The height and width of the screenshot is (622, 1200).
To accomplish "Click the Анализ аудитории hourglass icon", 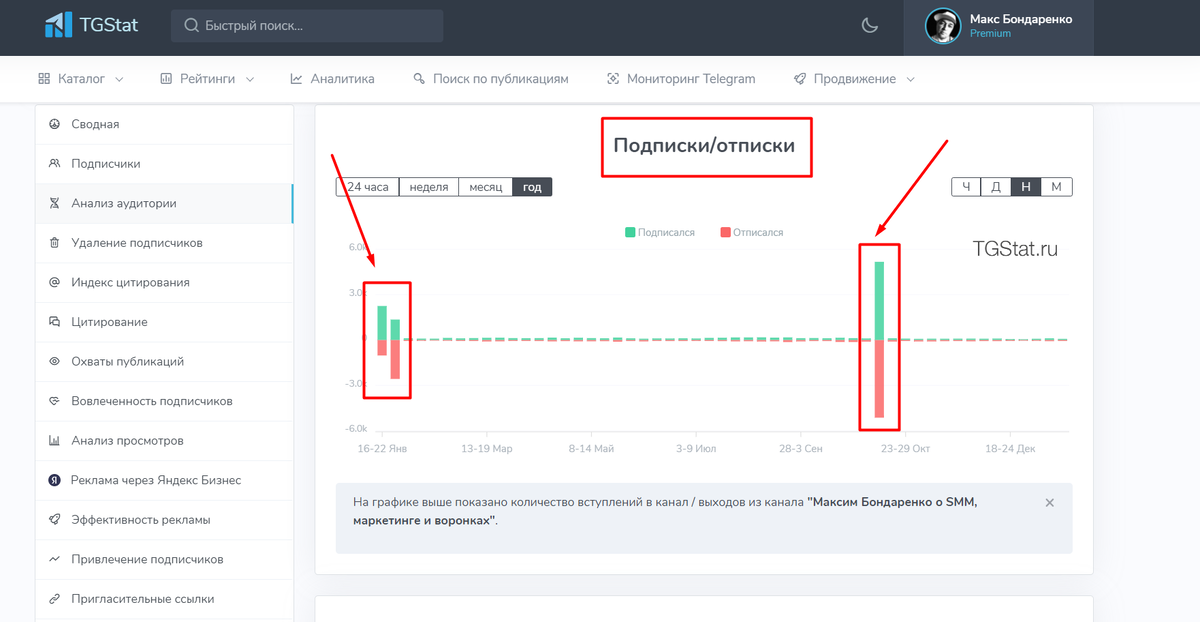I will [54, 203].
